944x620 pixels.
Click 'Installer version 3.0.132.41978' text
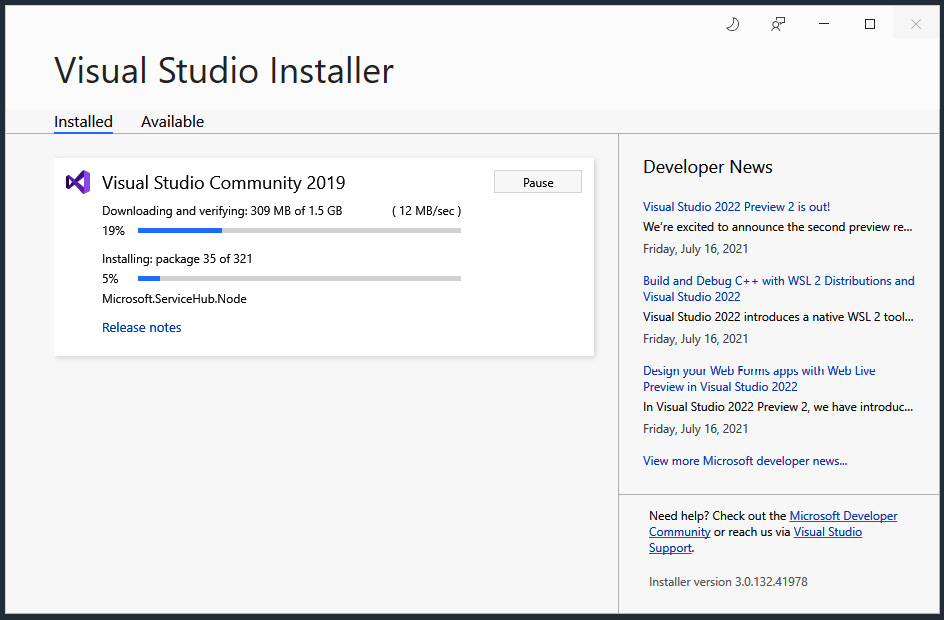tap(728, 581)
